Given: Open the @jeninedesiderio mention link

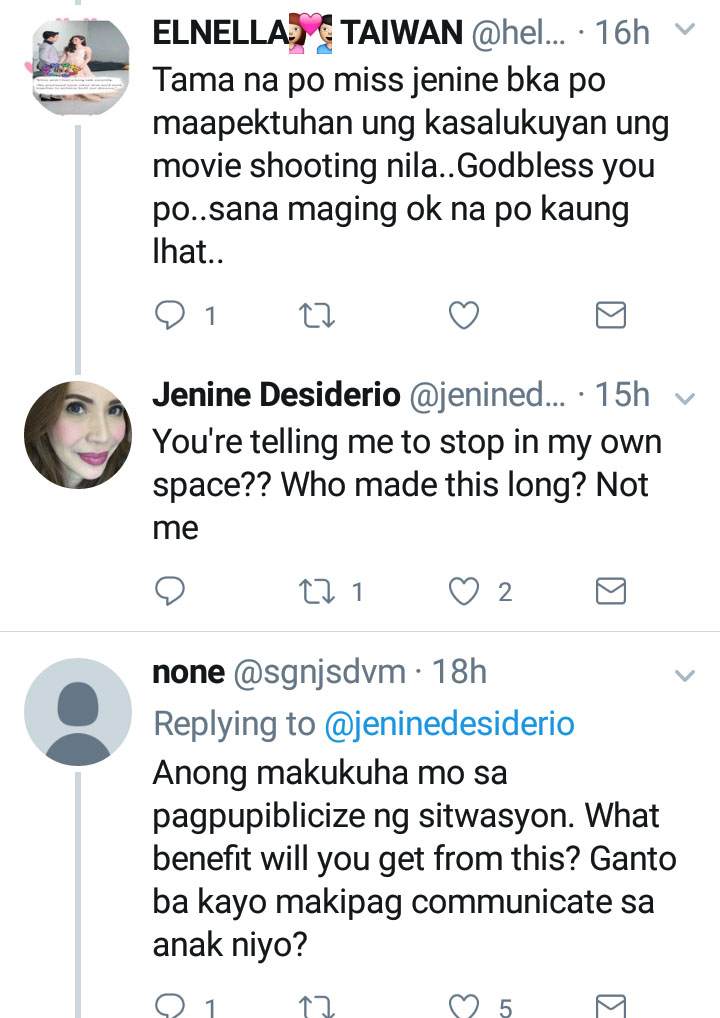Looking at the screenshot, I should (x=450, y=724).
